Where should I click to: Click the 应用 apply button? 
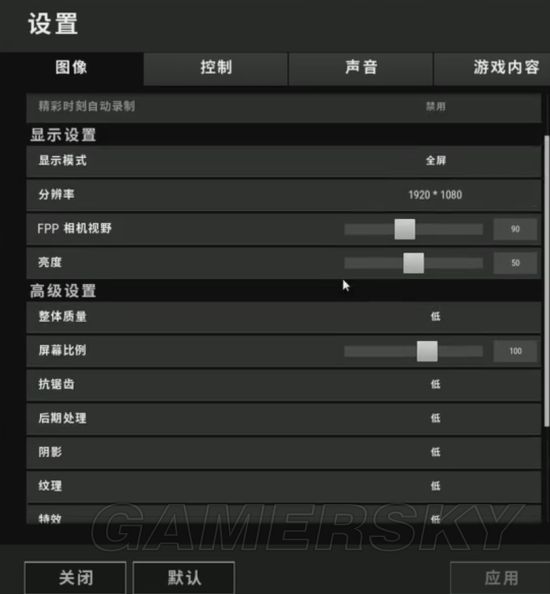click(x=500, y=578)
